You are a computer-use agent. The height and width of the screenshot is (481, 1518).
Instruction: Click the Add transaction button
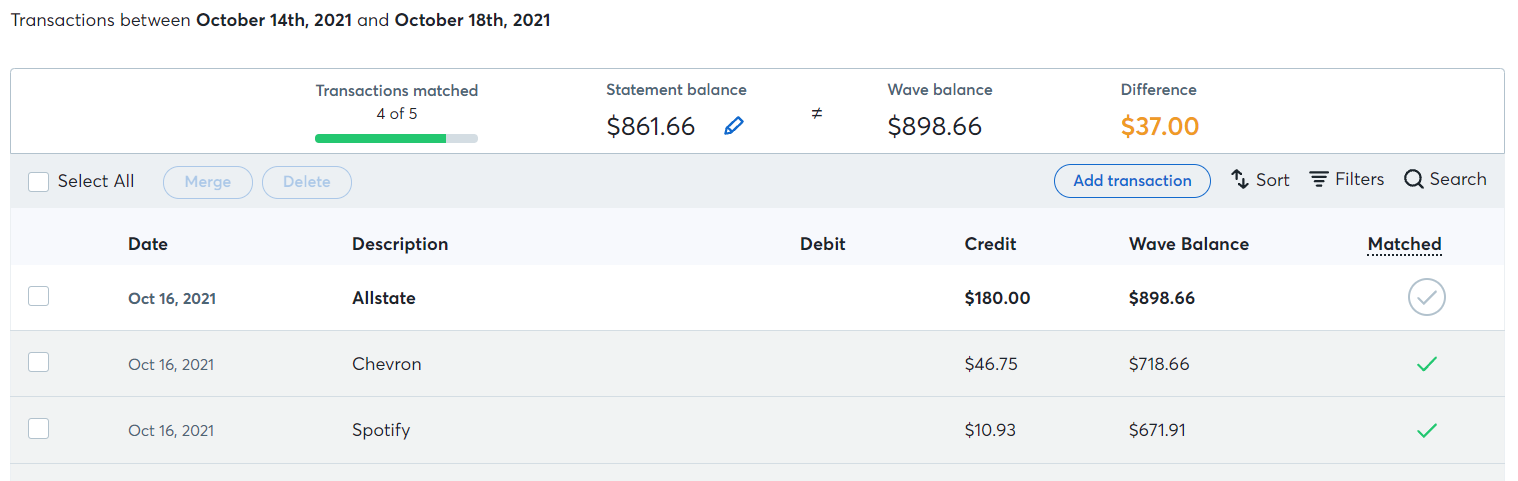pos(1132,181)
